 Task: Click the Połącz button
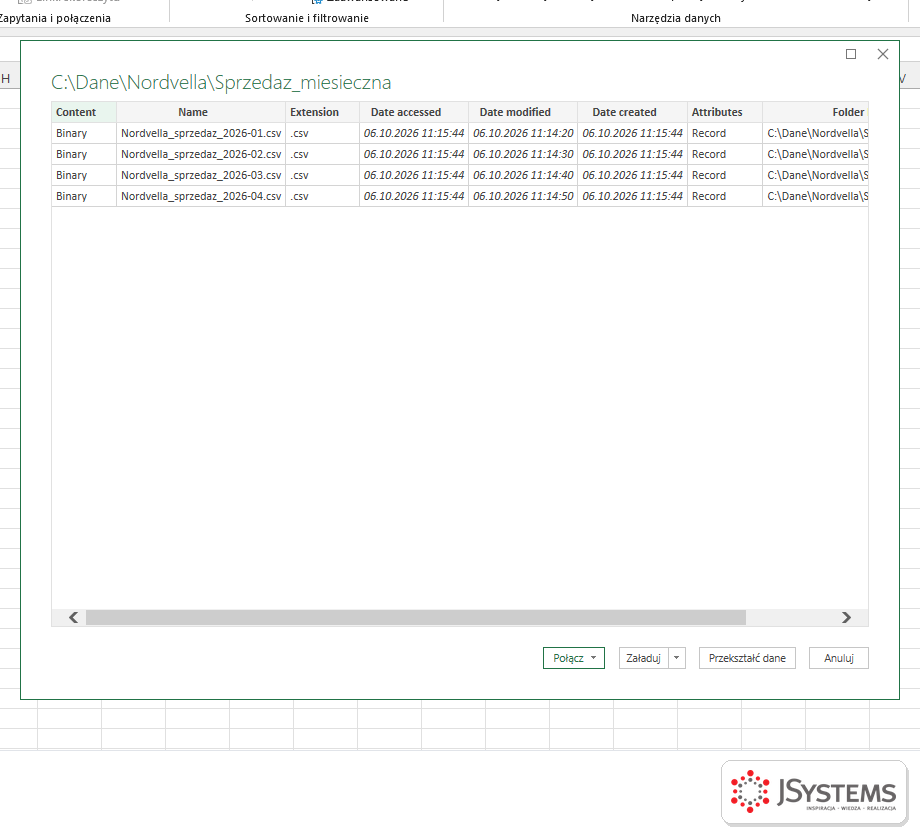coord(573,658)
